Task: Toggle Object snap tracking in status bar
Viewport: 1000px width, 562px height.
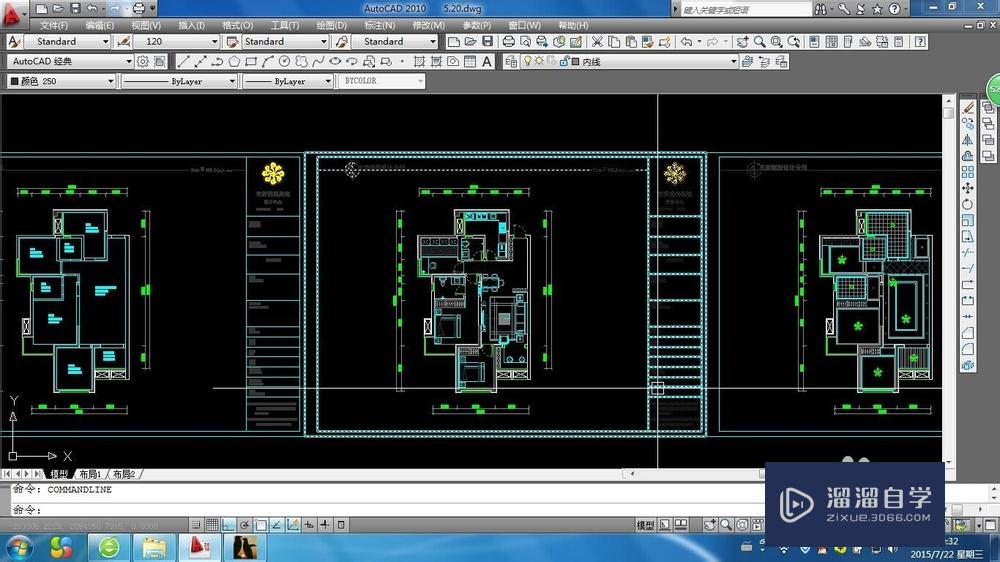Action: [x=277, y=525]
